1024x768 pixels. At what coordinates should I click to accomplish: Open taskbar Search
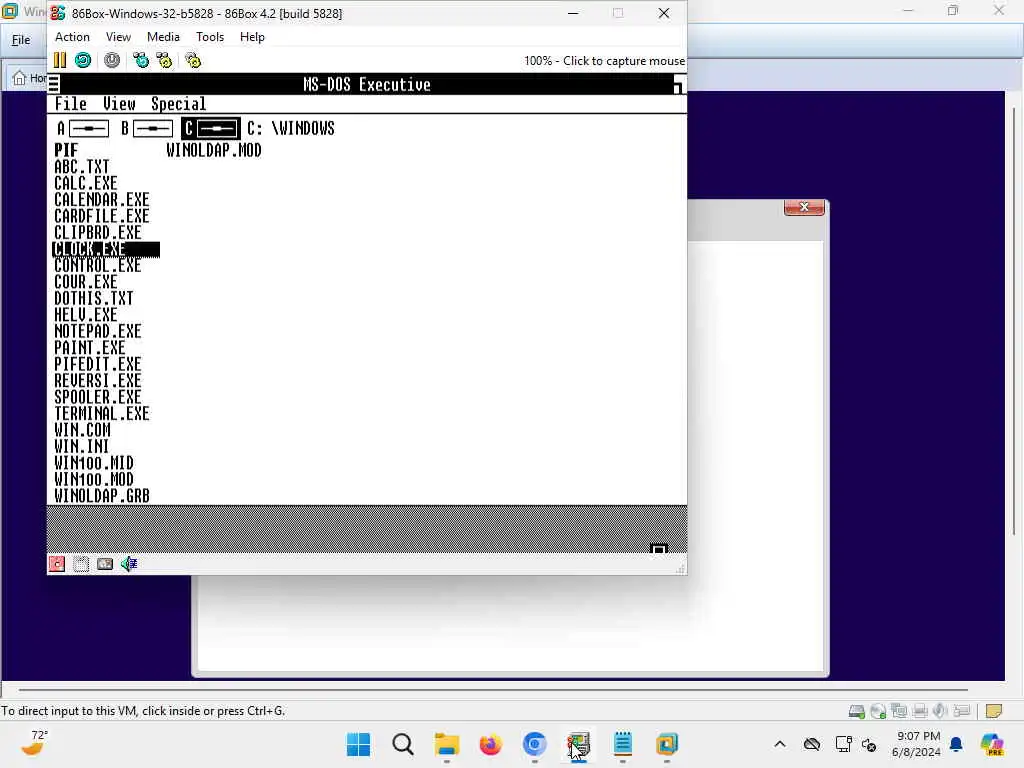point(403,744)
